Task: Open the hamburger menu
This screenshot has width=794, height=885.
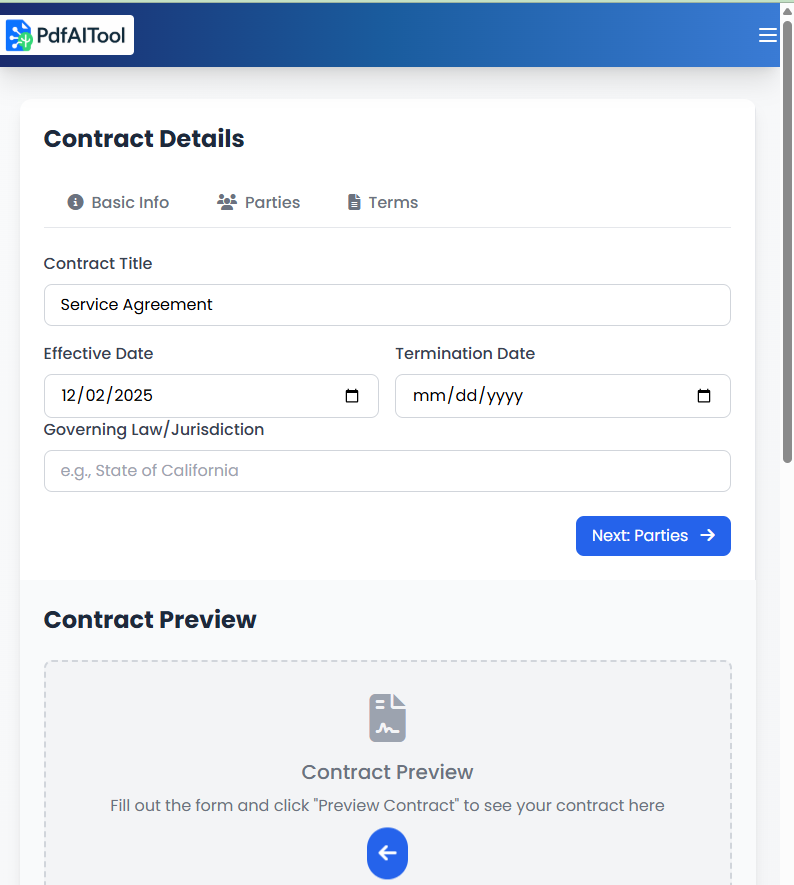Action: 768,36
